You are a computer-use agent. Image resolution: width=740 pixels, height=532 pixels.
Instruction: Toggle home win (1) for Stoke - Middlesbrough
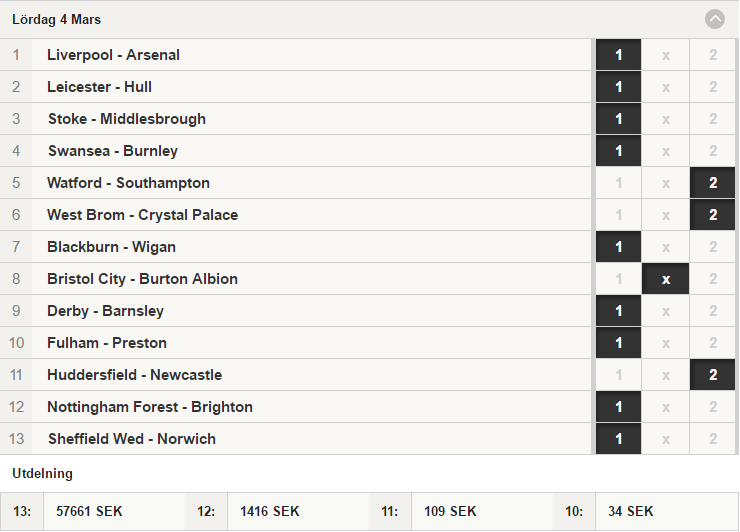[x=618, y=119]
